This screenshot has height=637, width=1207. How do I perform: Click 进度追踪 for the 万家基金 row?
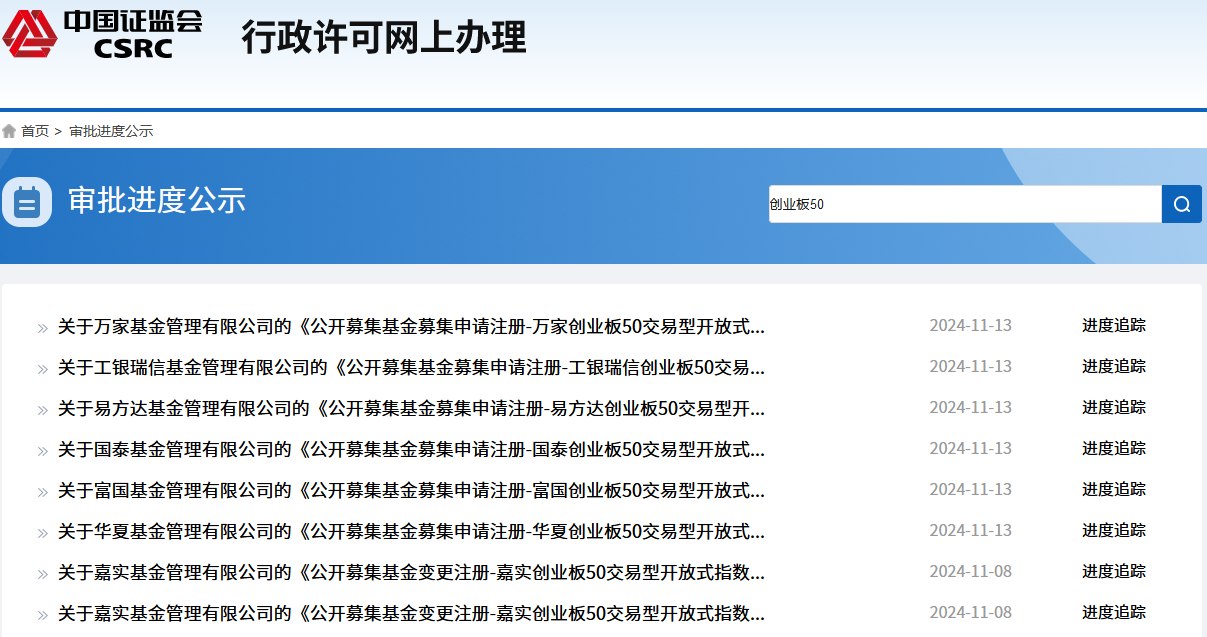tap(1114, 325)
